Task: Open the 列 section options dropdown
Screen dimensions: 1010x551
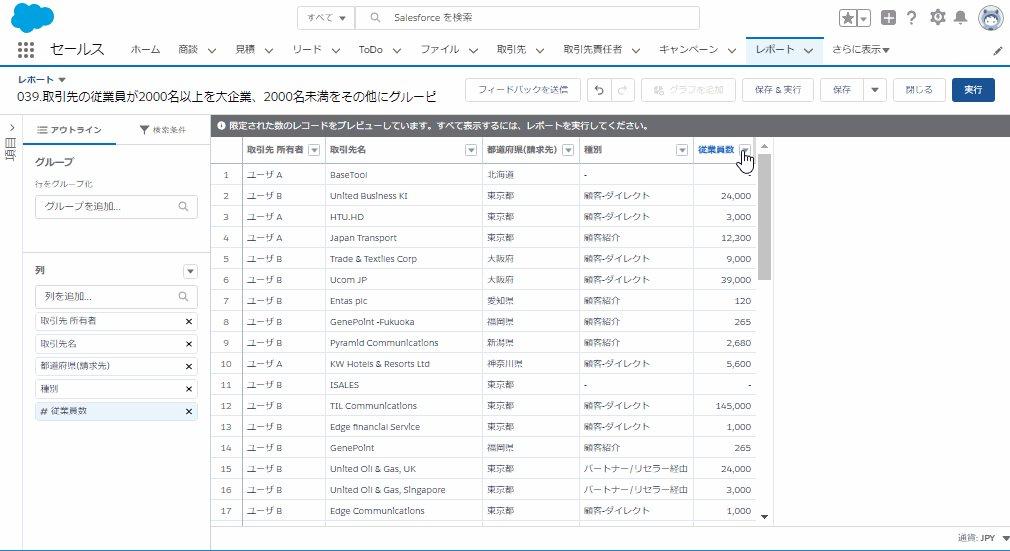Action: pos(190,271)
